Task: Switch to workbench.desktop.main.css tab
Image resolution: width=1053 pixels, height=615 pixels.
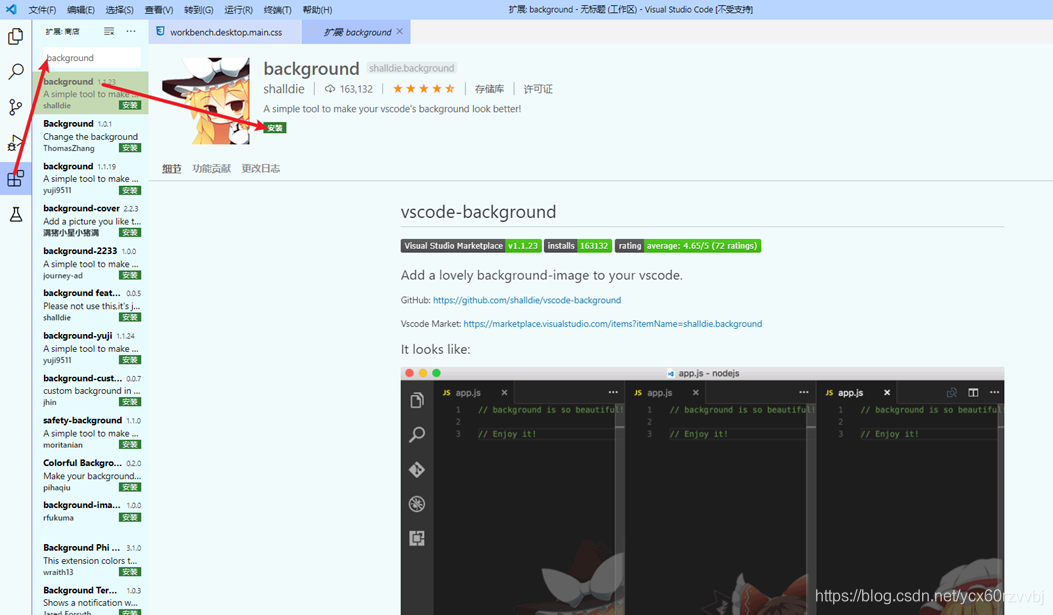Action: pos(225,32)
